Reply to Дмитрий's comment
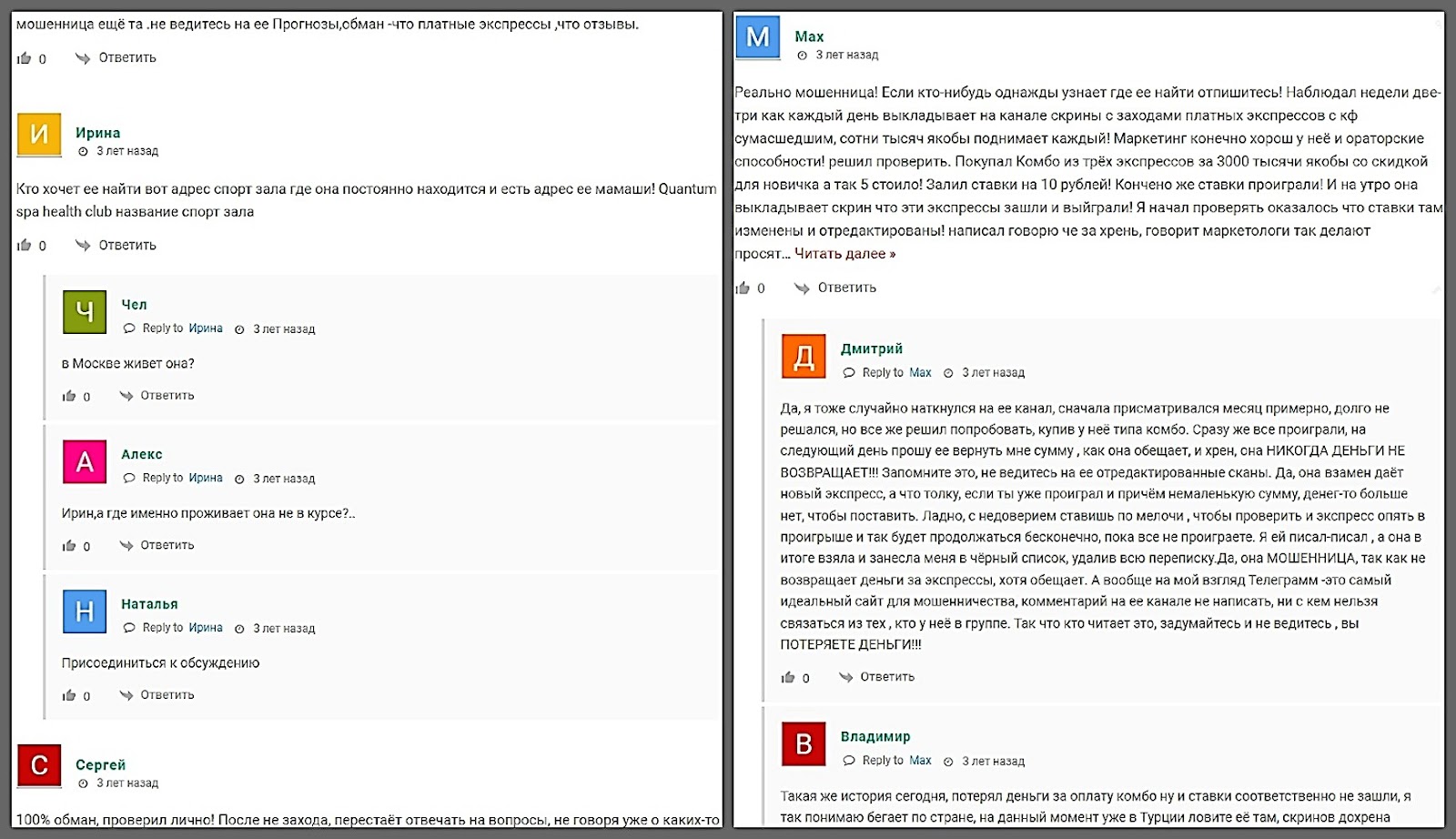This screenshot has width=1456, height=839. [886, 677]
